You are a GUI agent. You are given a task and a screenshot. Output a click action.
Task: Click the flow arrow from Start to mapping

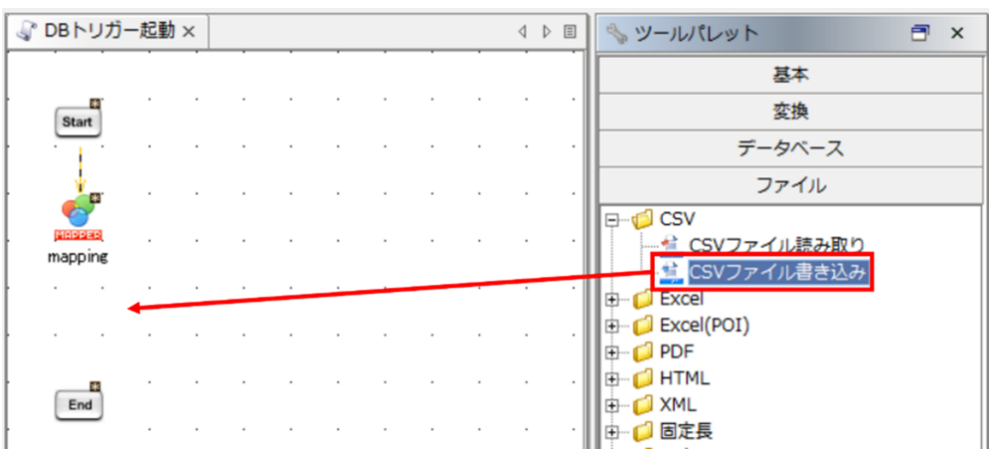coord(80,169)
